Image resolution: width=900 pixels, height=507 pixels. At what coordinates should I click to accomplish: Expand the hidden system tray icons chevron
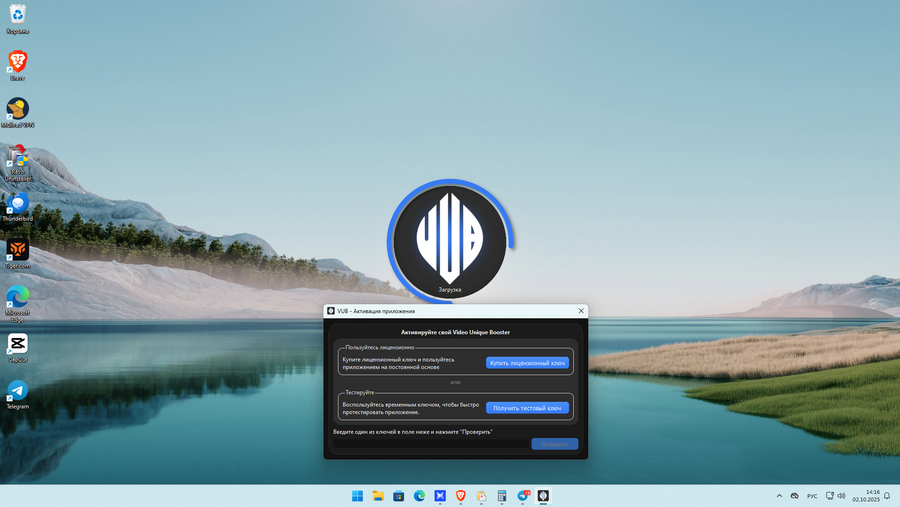(779, 496)
